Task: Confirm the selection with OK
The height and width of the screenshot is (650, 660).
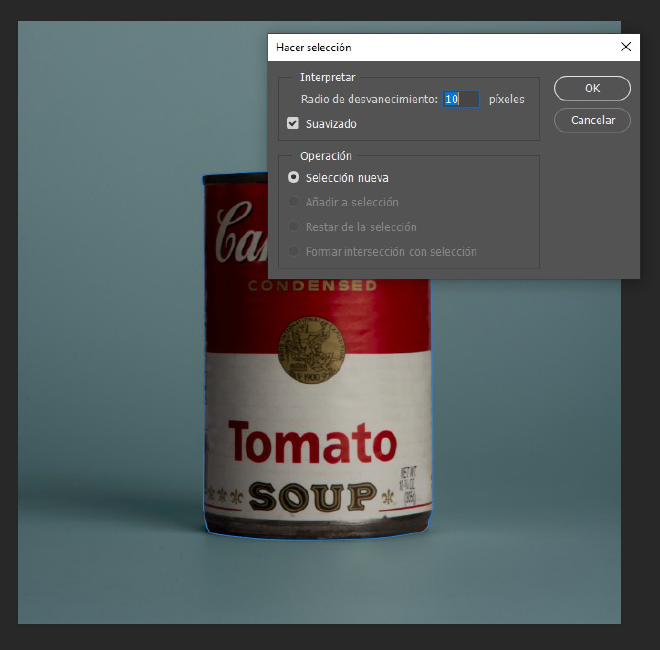Action: point(592,88)
